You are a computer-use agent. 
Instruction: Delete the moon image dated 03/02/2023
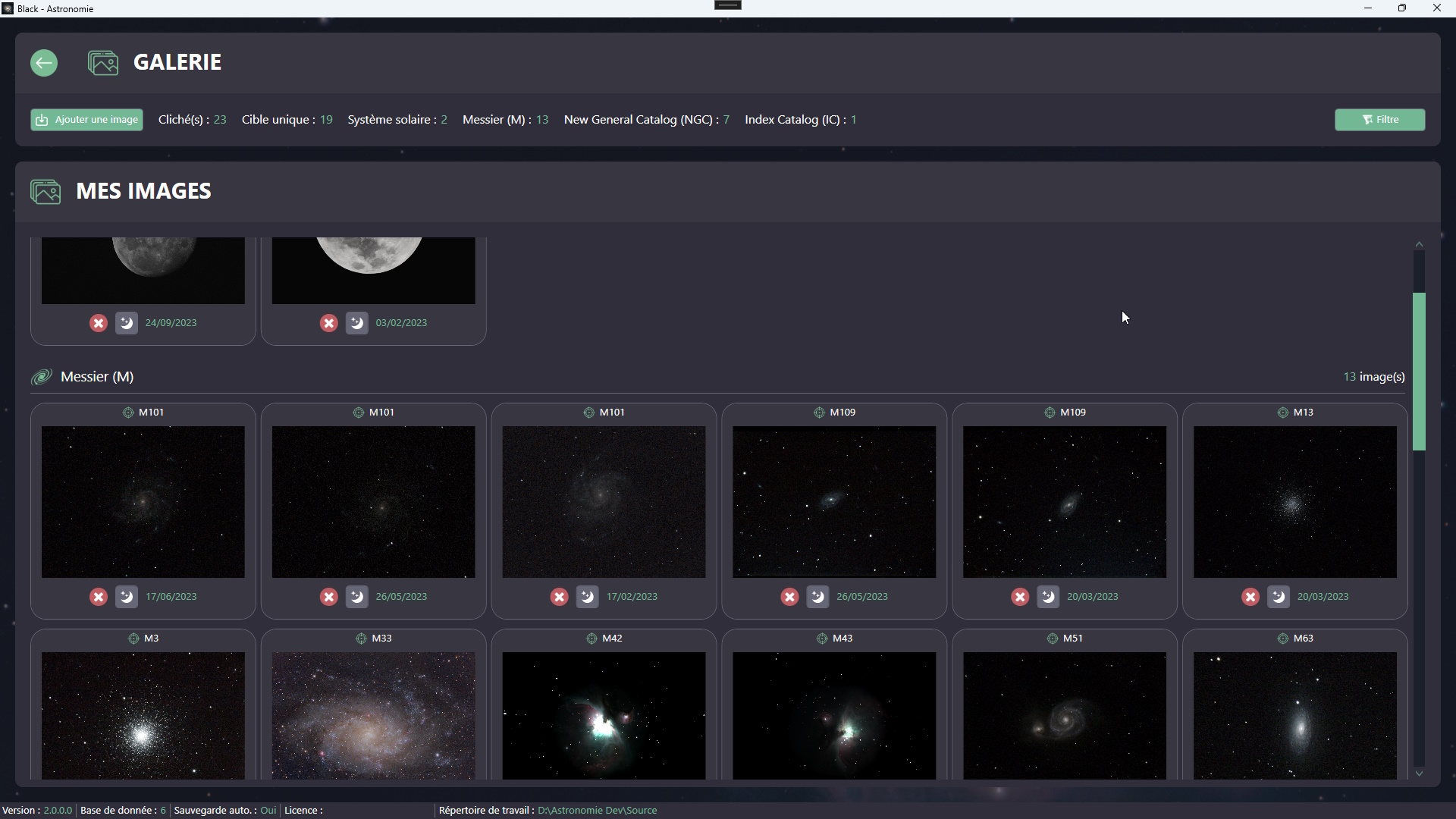(x=328, y=323)
